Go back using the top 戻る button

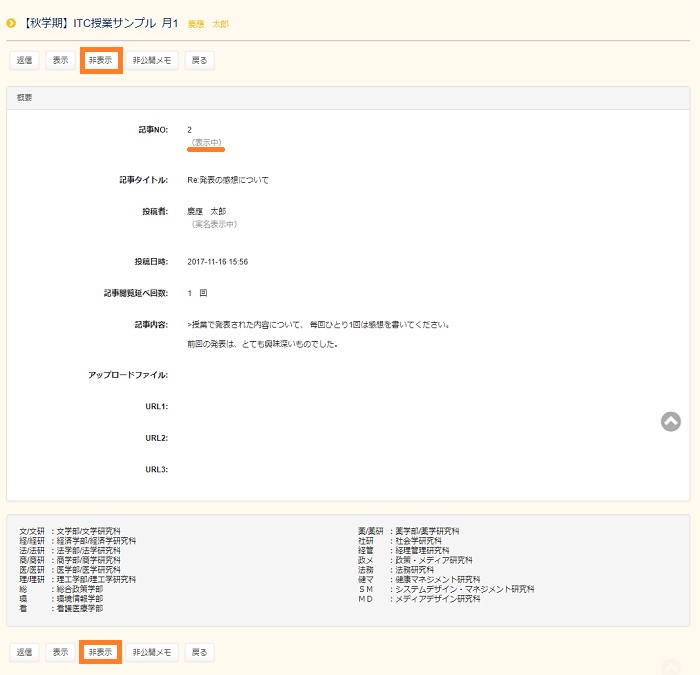pos(199,60)
